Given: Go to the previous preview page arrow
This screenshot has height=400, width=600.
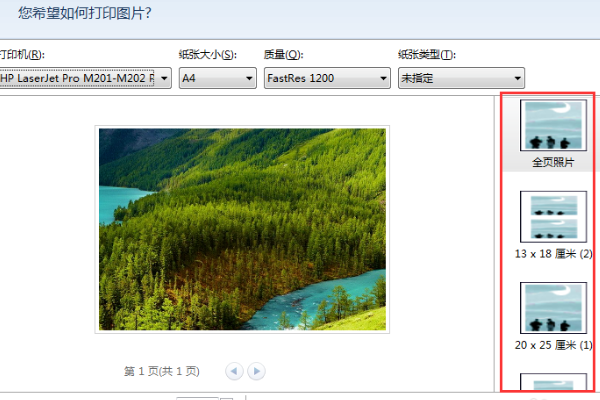Looking at the screenshot, I should (x=234, y=371).
